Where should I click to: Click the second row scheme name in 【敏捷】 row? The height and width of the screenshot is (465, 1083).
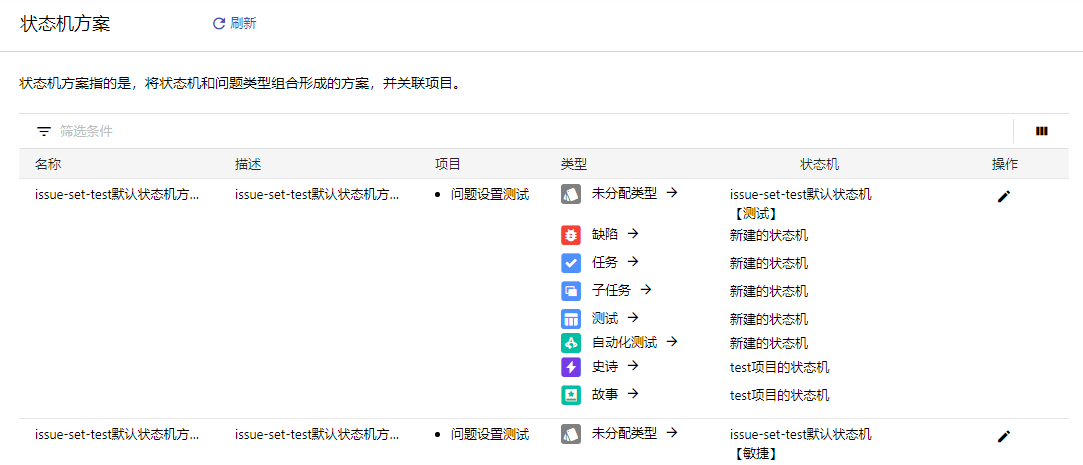pyautogui.click(x=117, y=435)
